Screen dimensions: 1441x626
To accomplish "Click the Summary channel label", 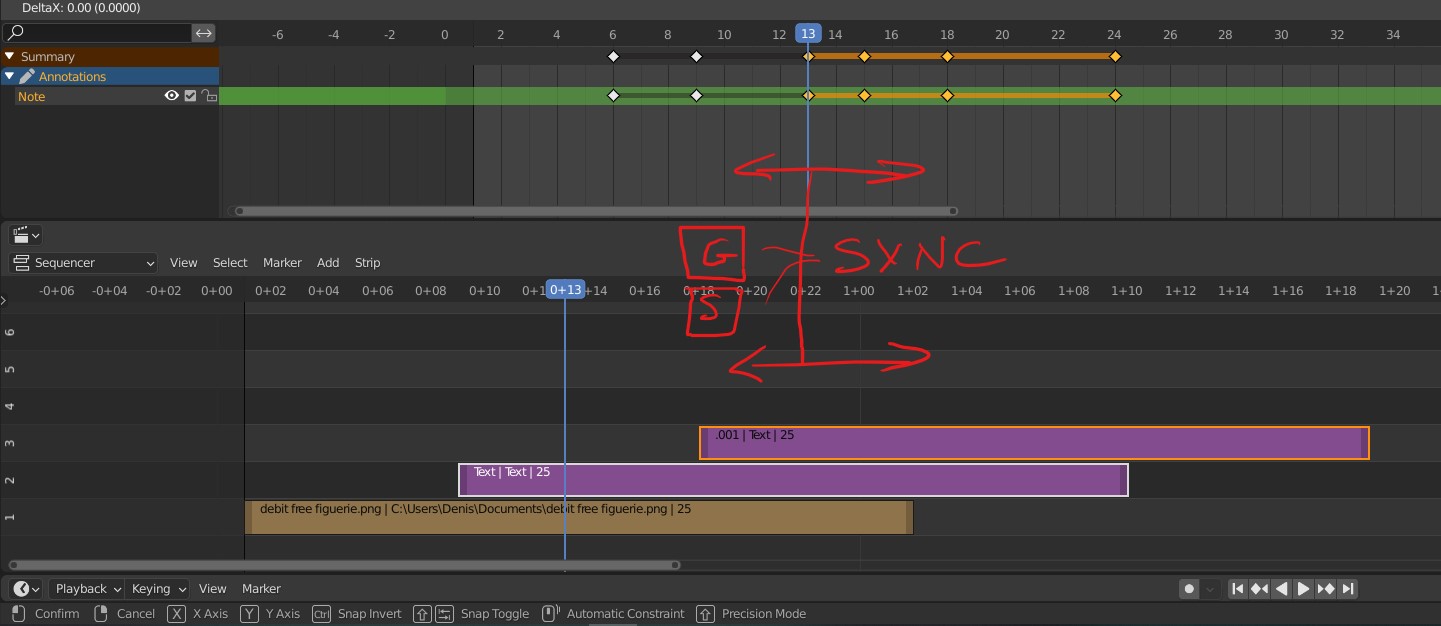I will point(48,57).
